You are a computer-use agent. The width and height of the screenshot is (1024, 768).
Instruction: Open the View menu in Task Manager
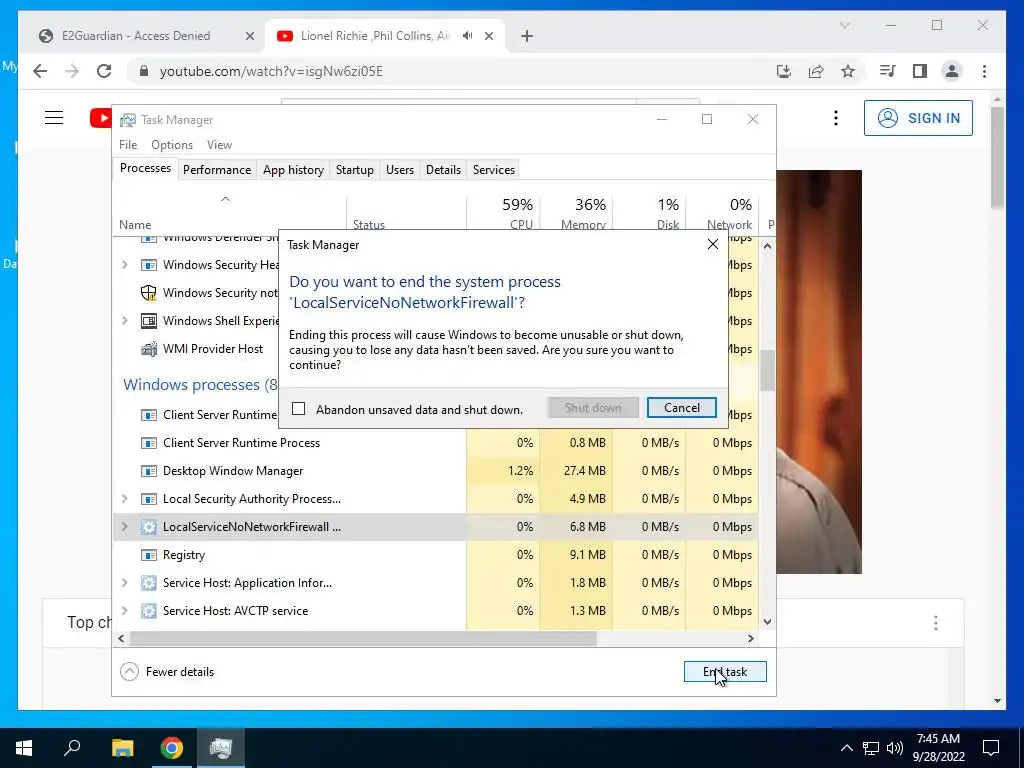(x=219, y=145)
